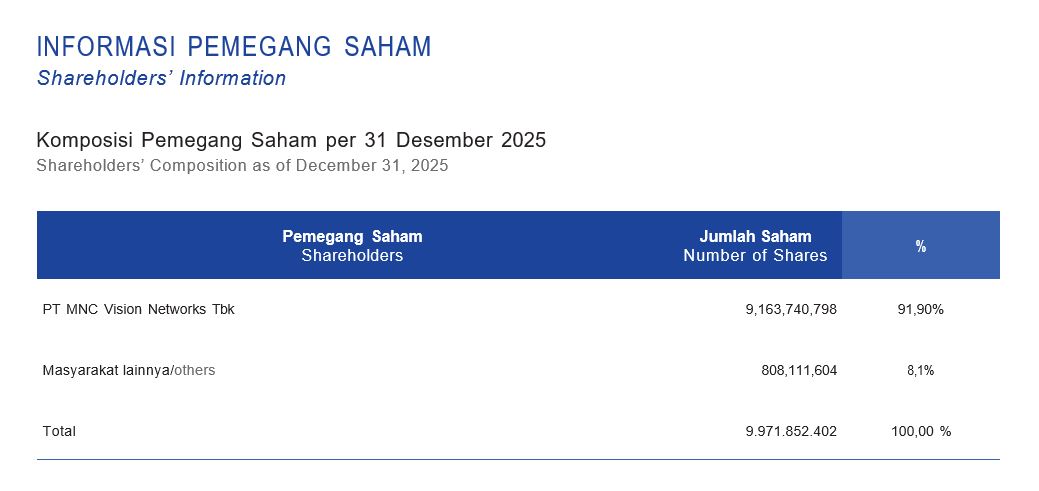Select the Total row label
This screenshot has height=491, width=1039.
(59, 431)
